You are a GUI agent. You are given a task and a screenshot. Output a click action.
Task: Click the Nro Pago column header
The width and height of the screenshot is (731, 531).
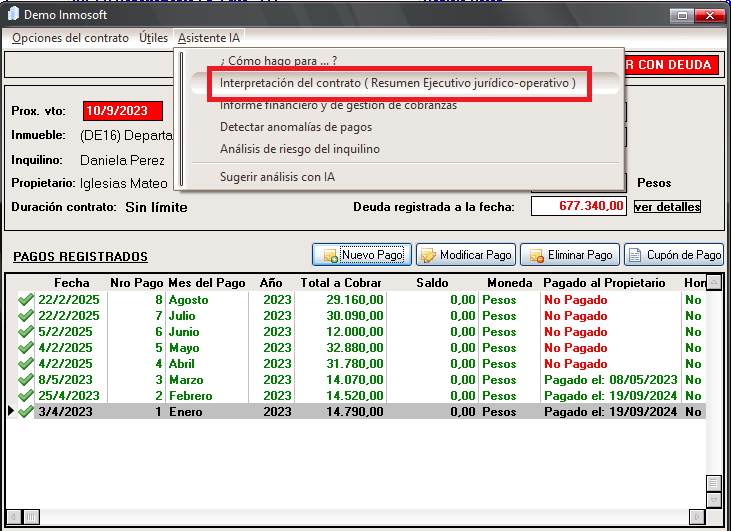click(137, 283)
